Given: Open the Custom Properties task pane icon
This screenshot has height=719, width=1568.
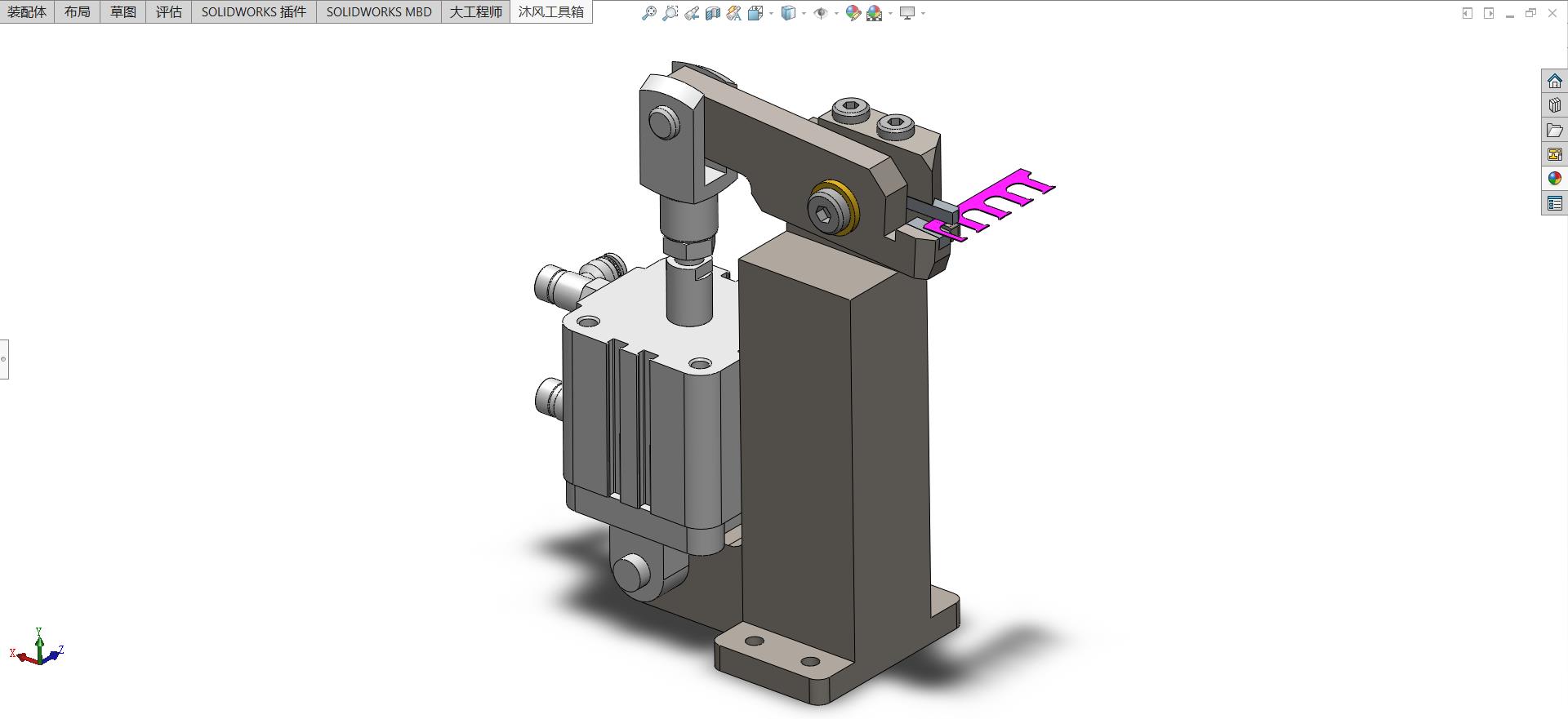Looking at the screenshot, I should (x=1555, y=203).
